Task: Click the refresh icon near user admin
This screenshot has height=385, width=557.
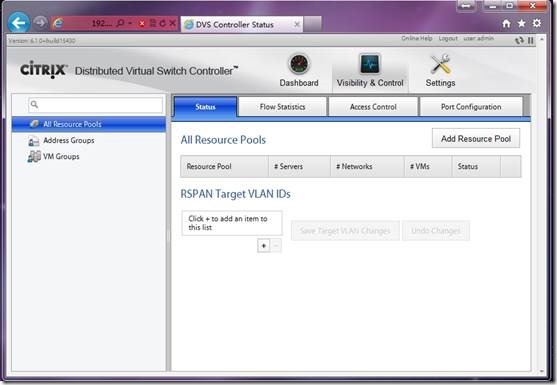Action: point(520,40)
